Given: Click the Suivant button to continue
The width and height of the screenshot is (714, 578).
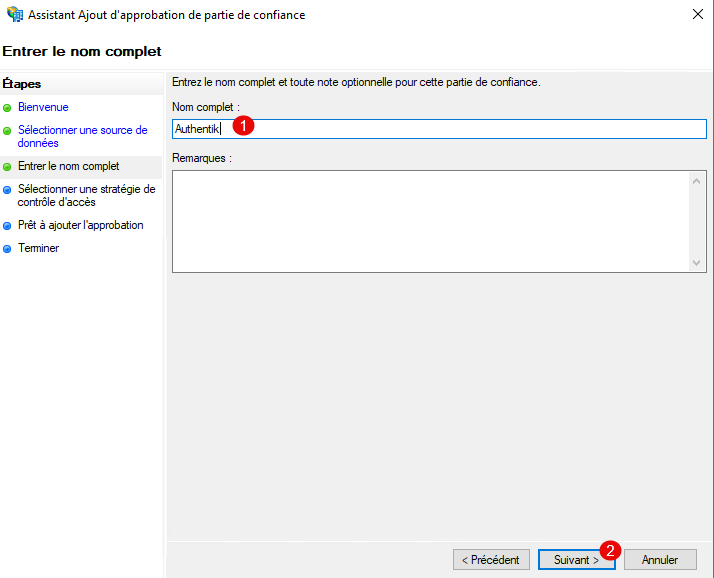Looking at the screenshot, I should tap(575, 560).
